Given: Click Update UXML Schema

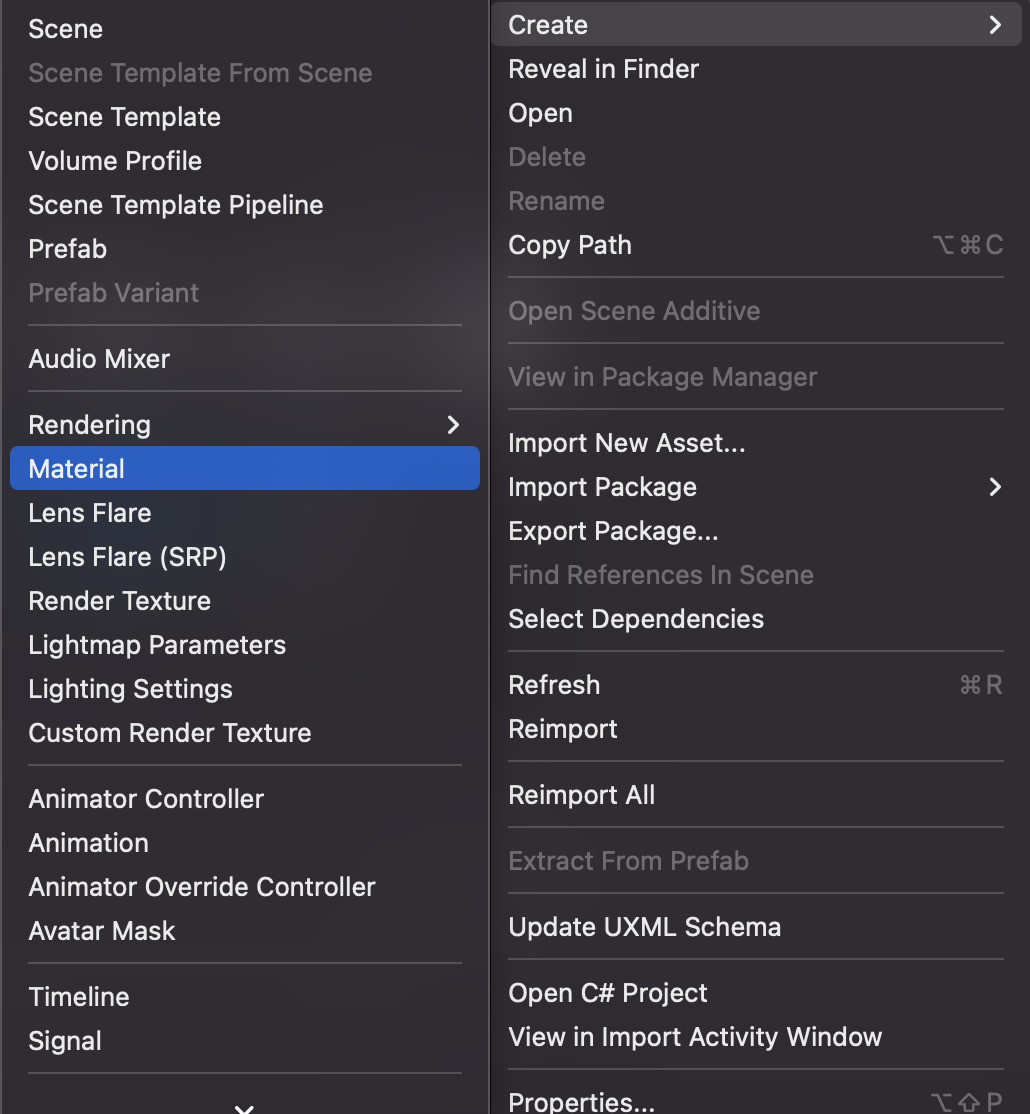Looking at the screenshot, I should [644, 927].
